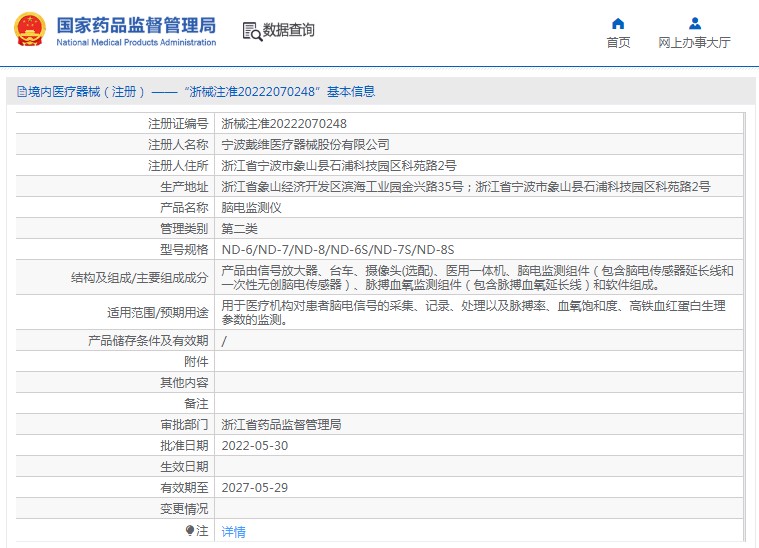Click the 适用范围/预期用途 label
Screen dimensions: 759x548
[158, 313]
